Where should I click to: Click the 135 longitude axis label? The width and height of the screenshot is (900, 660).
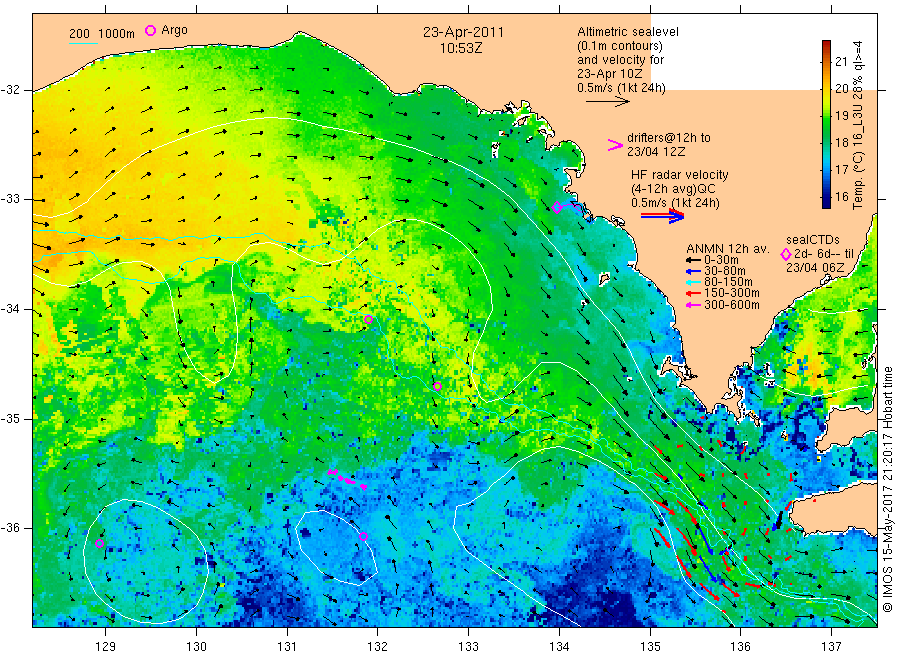click(x=650, y=647)
